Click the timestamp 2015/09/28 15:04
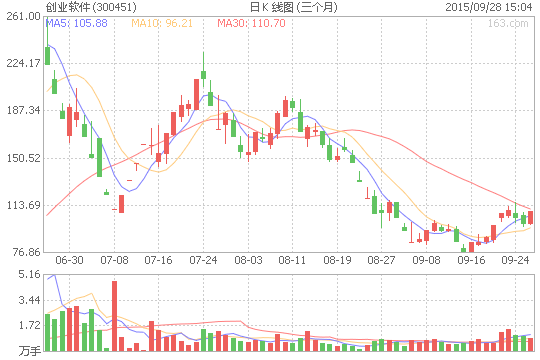 [x=489, y=7]
